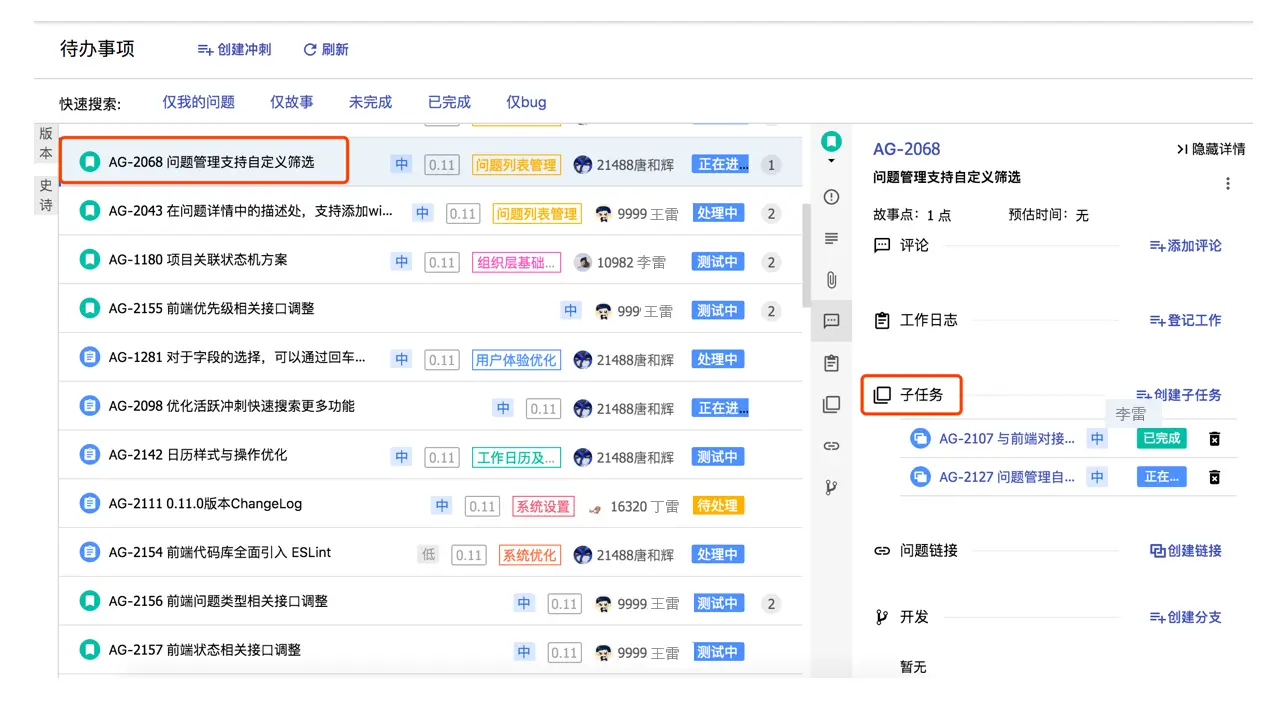
Task: Open the 版本 side tab
Action: [46, 143]
